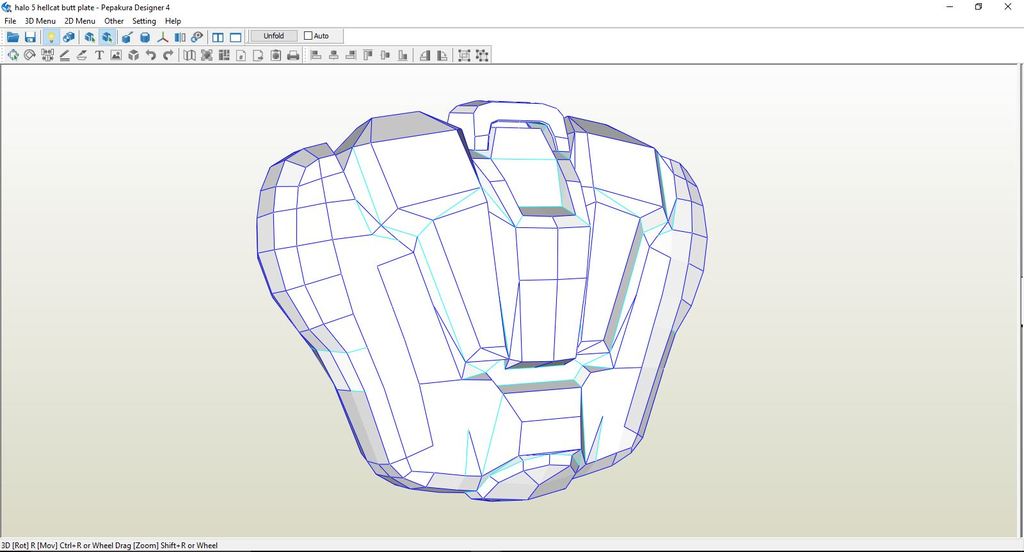Click the Redo arrow icon
The width and height of the screenshot is (1024, 552).
tap(168, 56)
